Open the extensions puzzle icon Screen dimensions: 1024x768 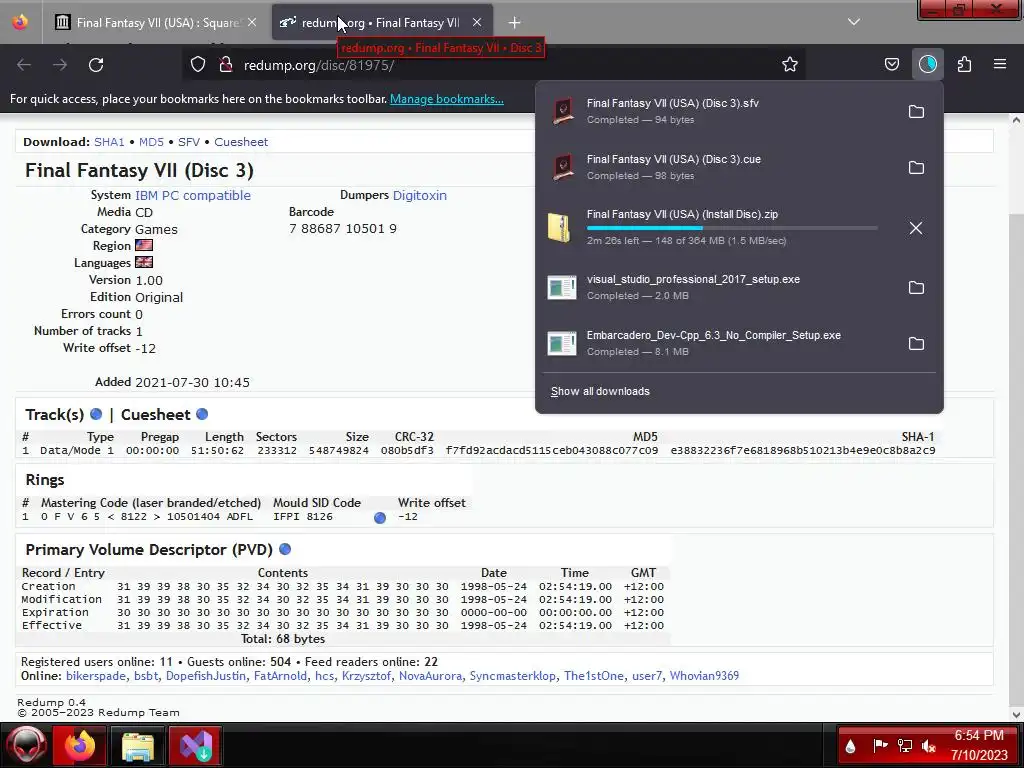pos(964,64)
